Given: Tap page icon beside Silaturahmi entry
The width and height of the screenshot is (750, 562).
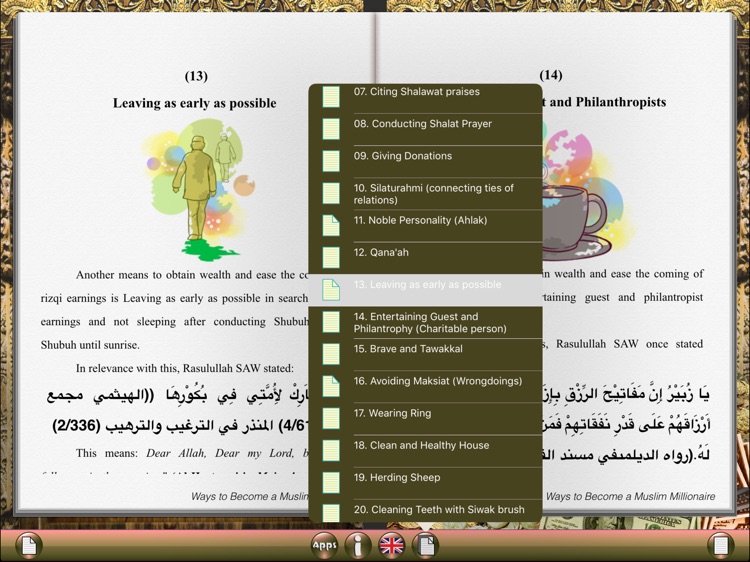Looking at the screenshot, I should point(331,193).
